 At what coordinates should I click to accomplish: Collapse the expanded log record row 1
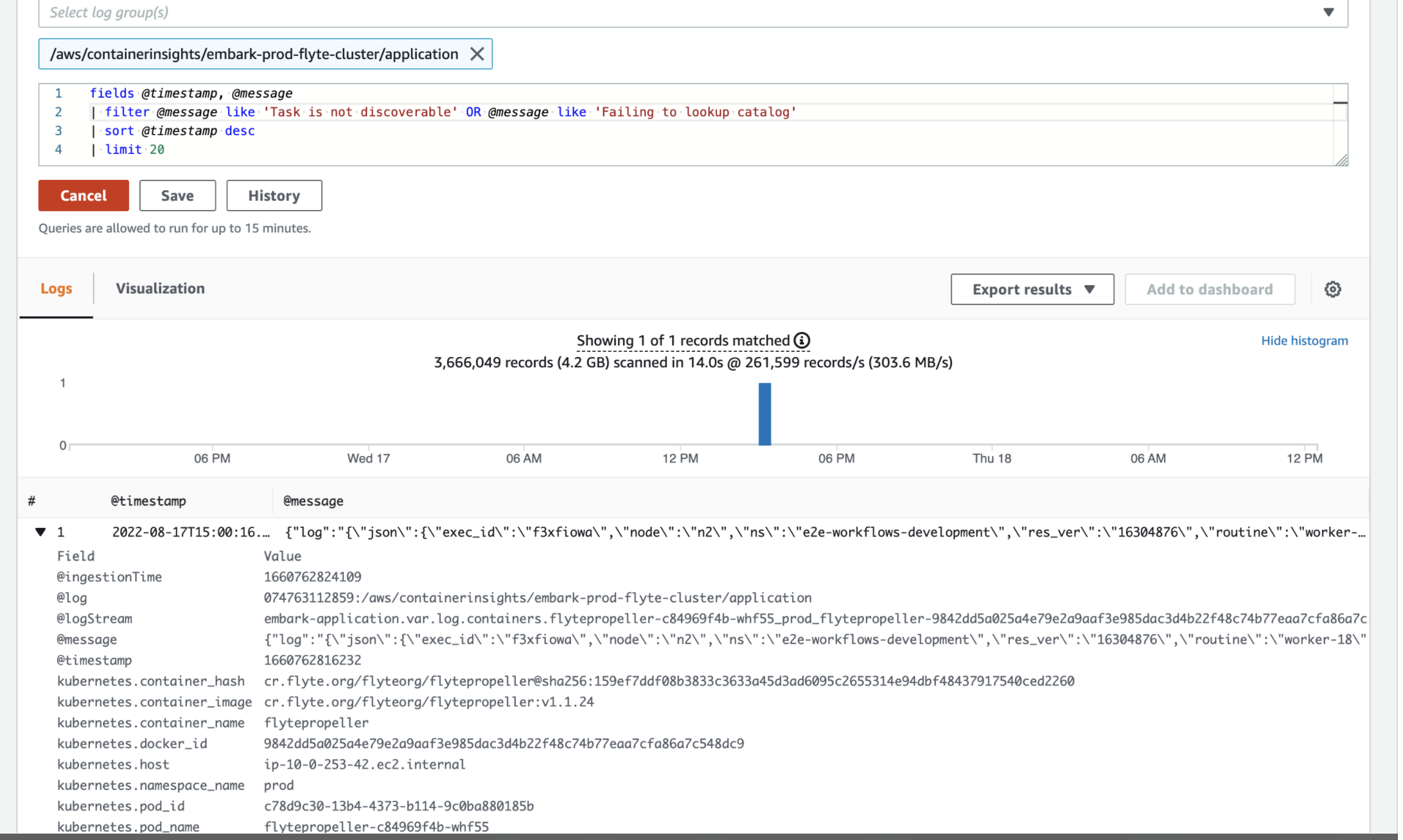tap(40, 532)
